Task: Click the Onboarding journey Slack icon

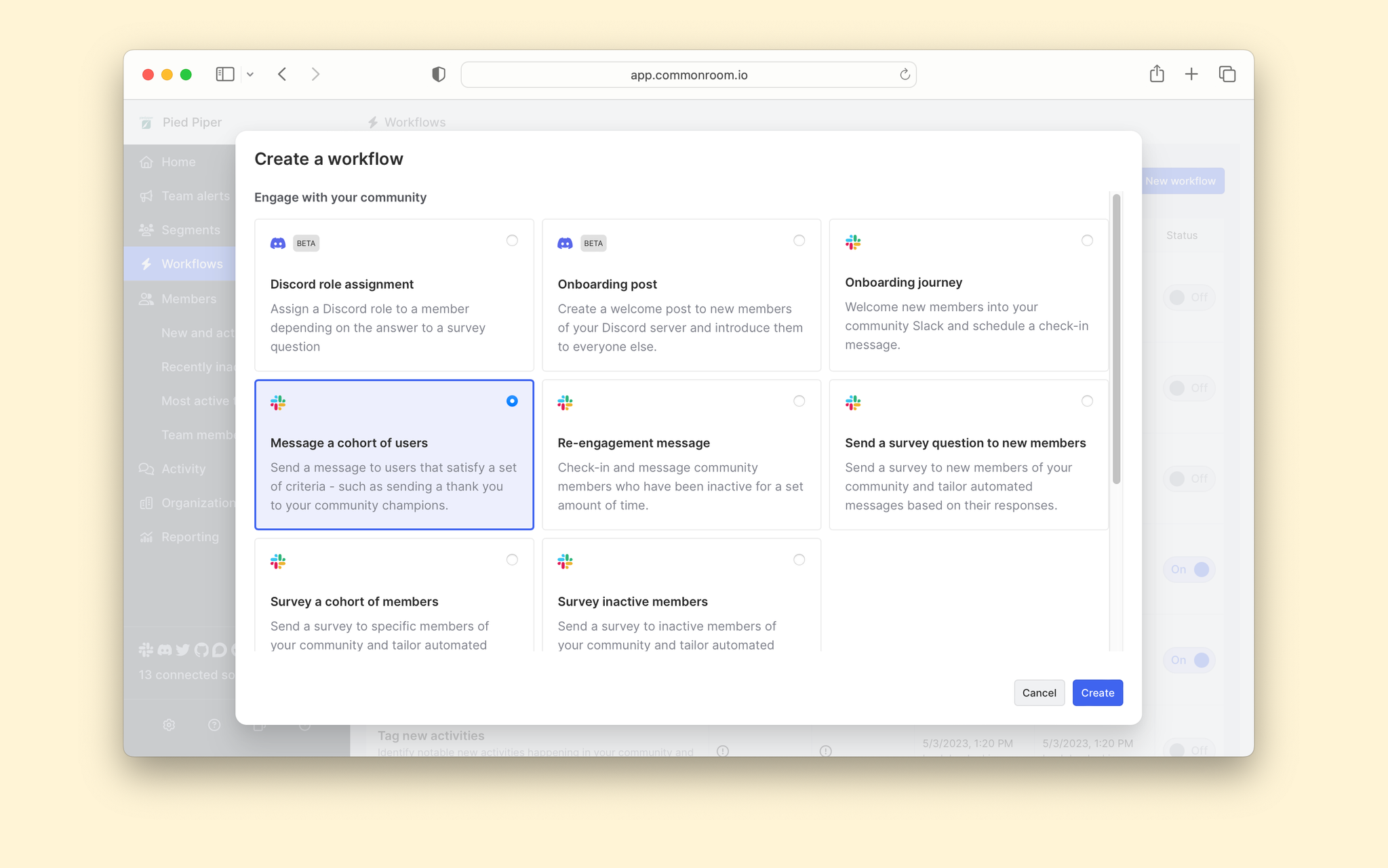Action: tap(853, 241)
